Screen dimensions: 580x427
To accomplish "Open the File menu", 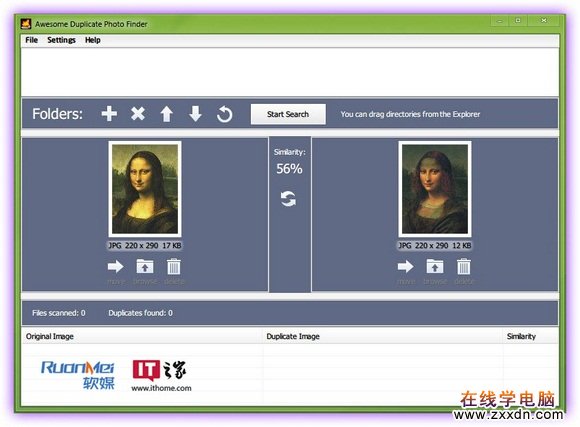I will point(31,40).
